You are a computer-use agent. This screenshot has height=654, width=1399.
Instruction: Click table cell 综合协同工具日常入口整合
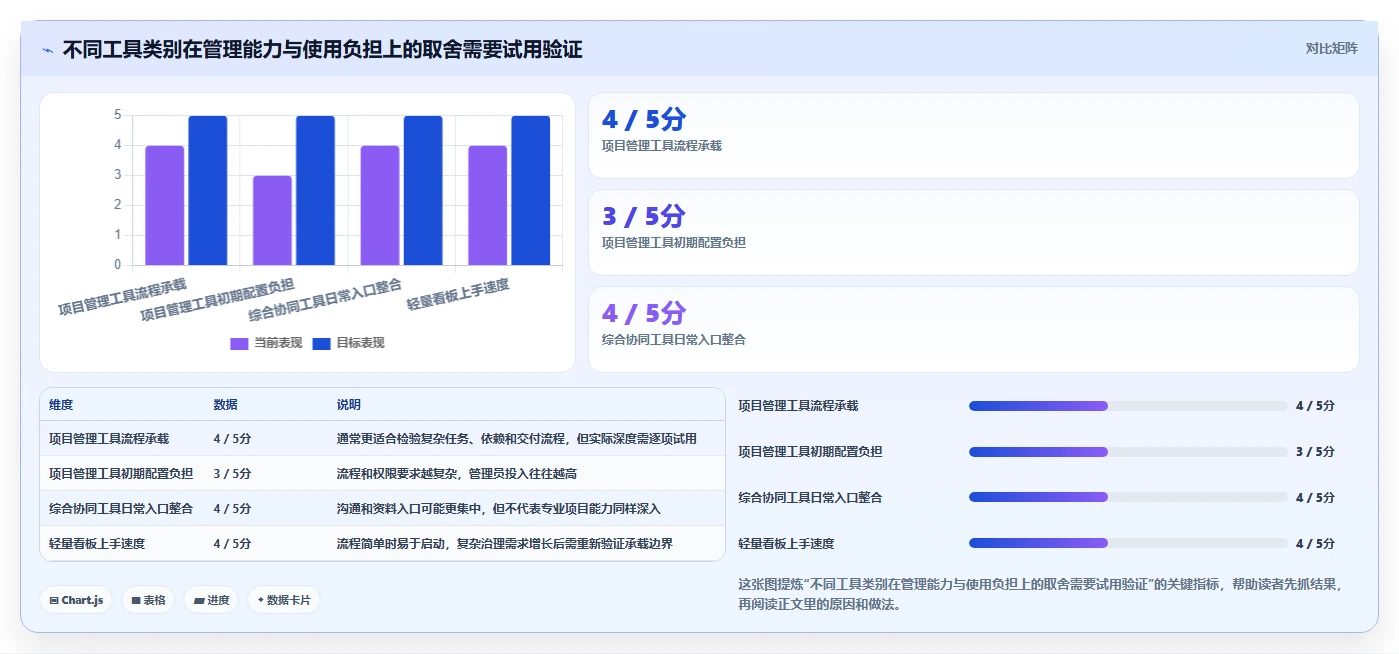point(121,509)
